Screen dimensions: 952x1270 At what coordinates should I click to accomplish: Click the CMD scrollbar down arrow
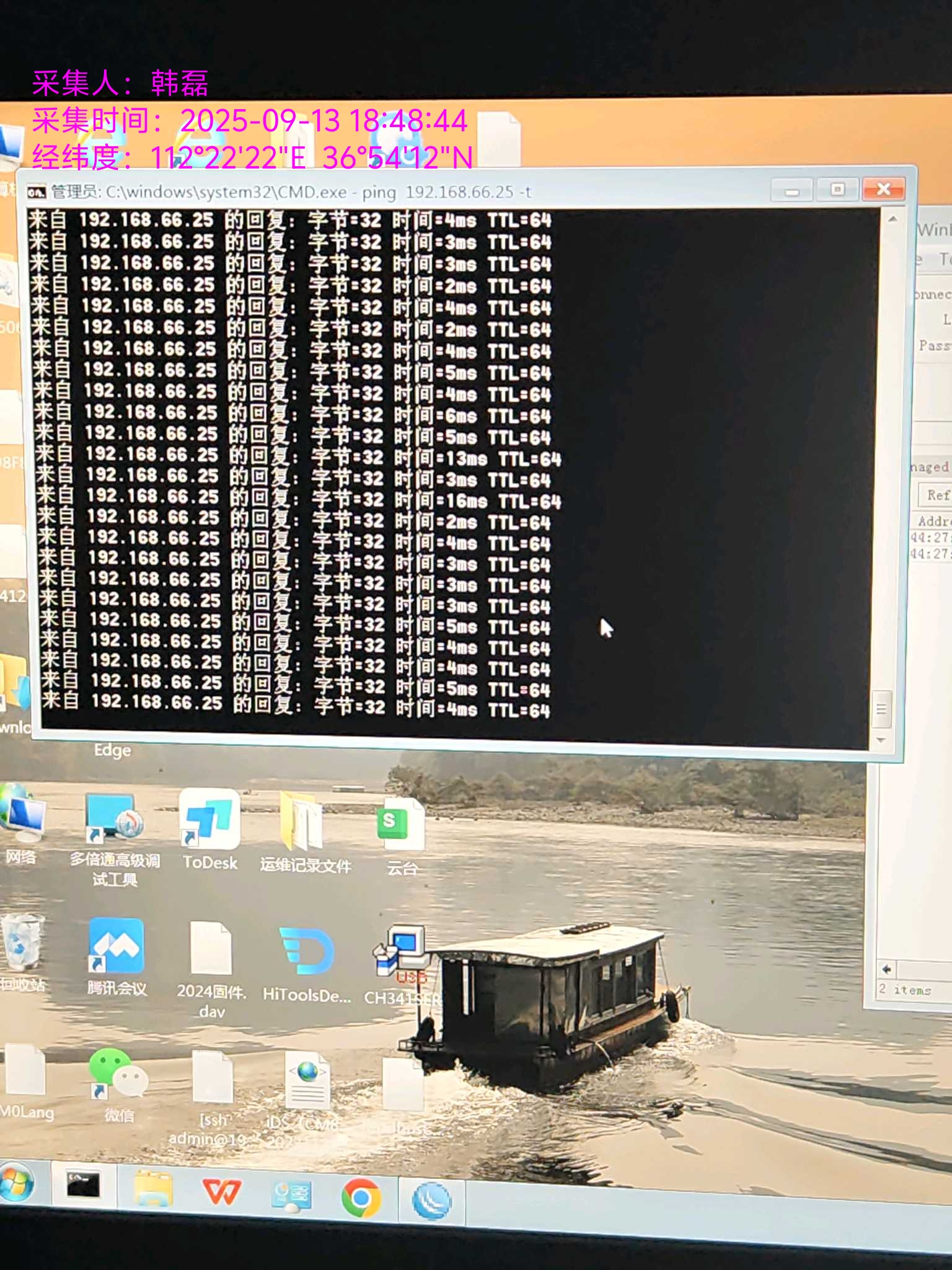[x=881, y=741]
